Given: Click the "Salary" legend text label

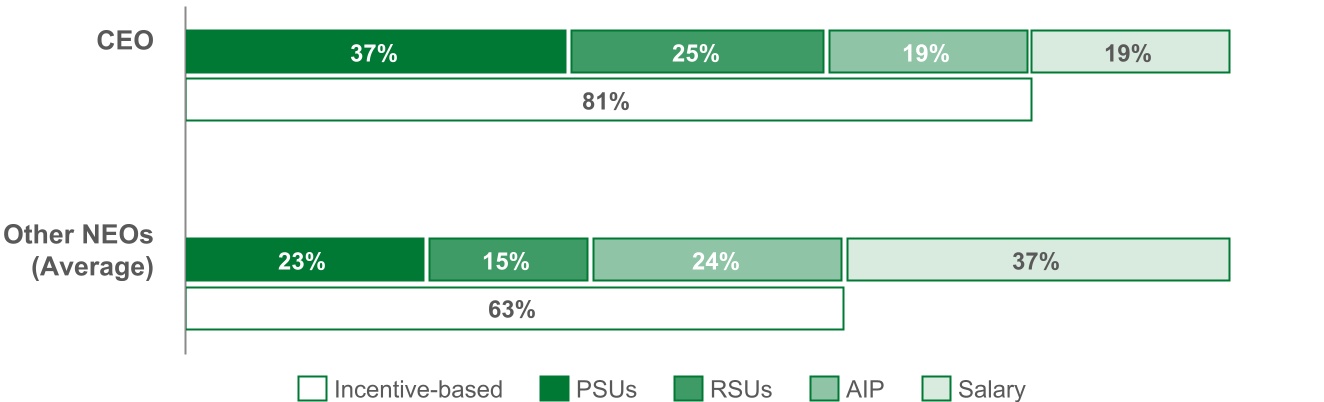Looking at the screenshot, I should coord(991,389).
